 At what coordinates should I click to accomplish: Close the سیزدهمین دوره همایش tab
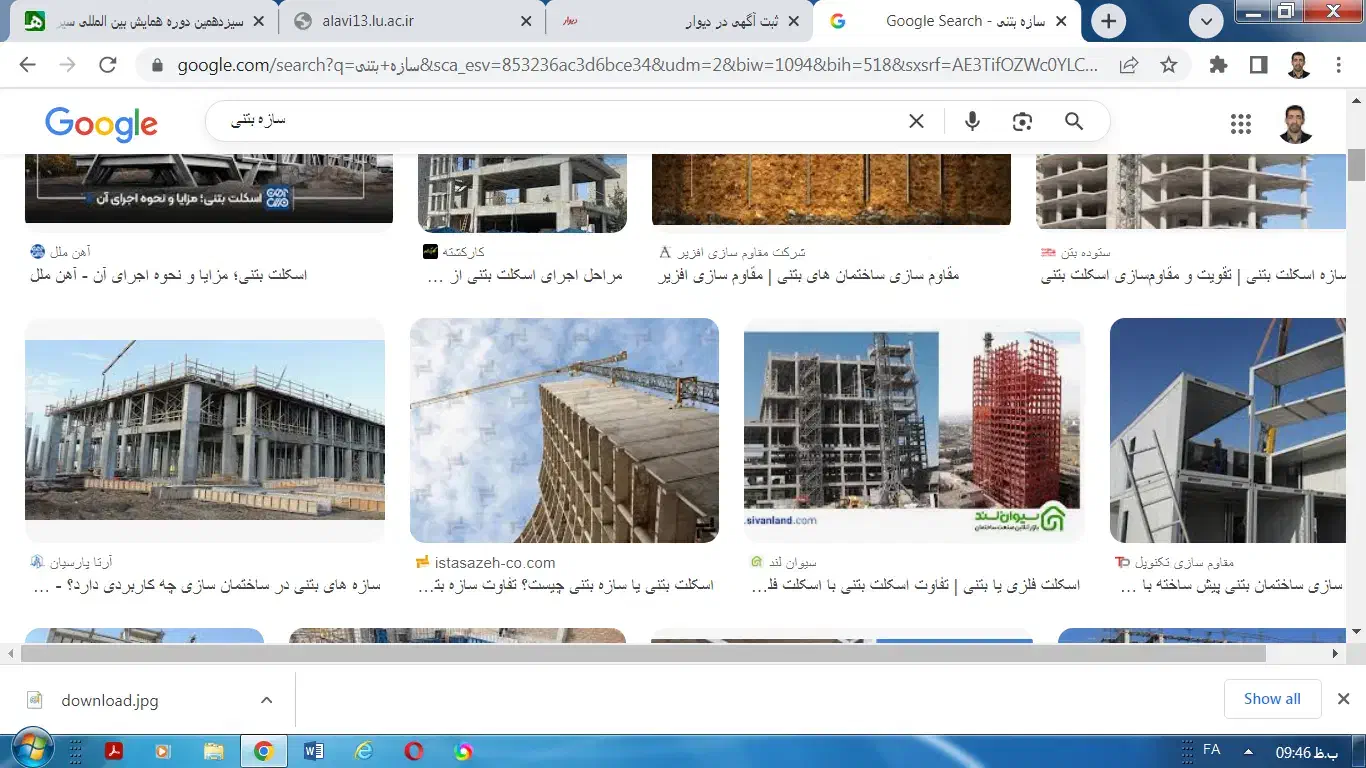(258, 21)
